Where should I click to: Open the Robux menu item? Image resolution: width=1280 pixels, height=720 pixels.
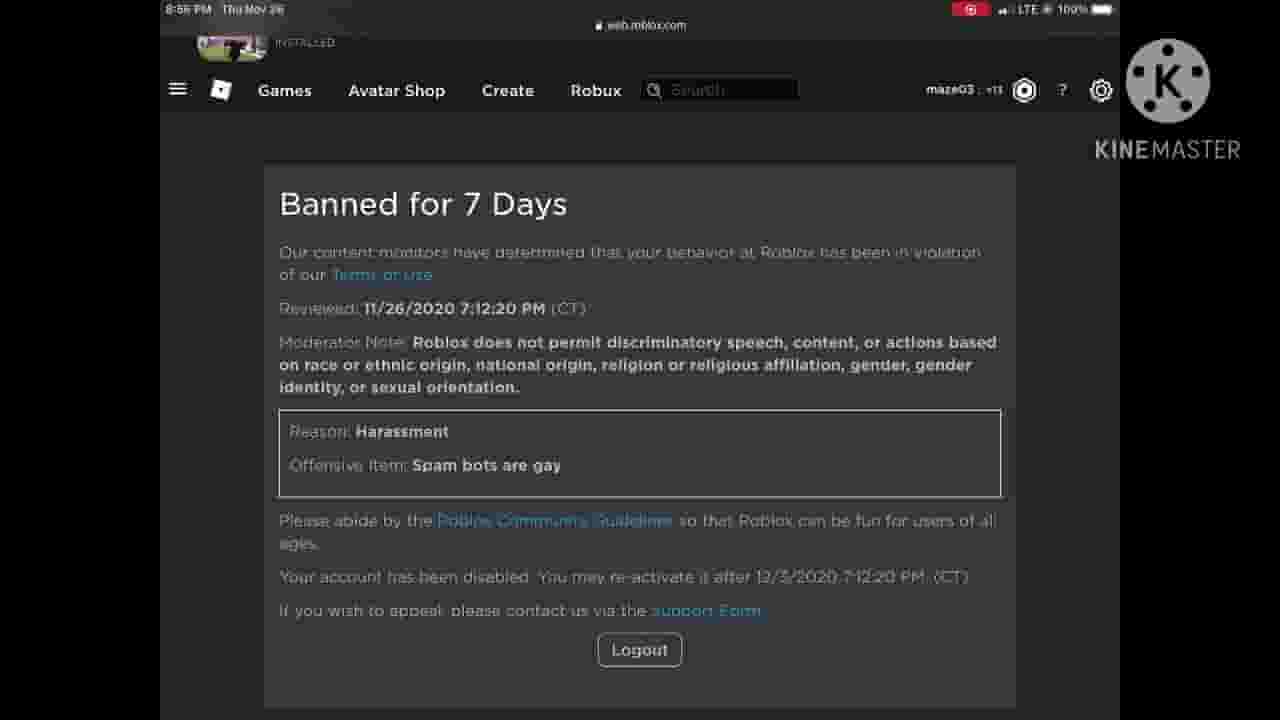tap(596, 90)
